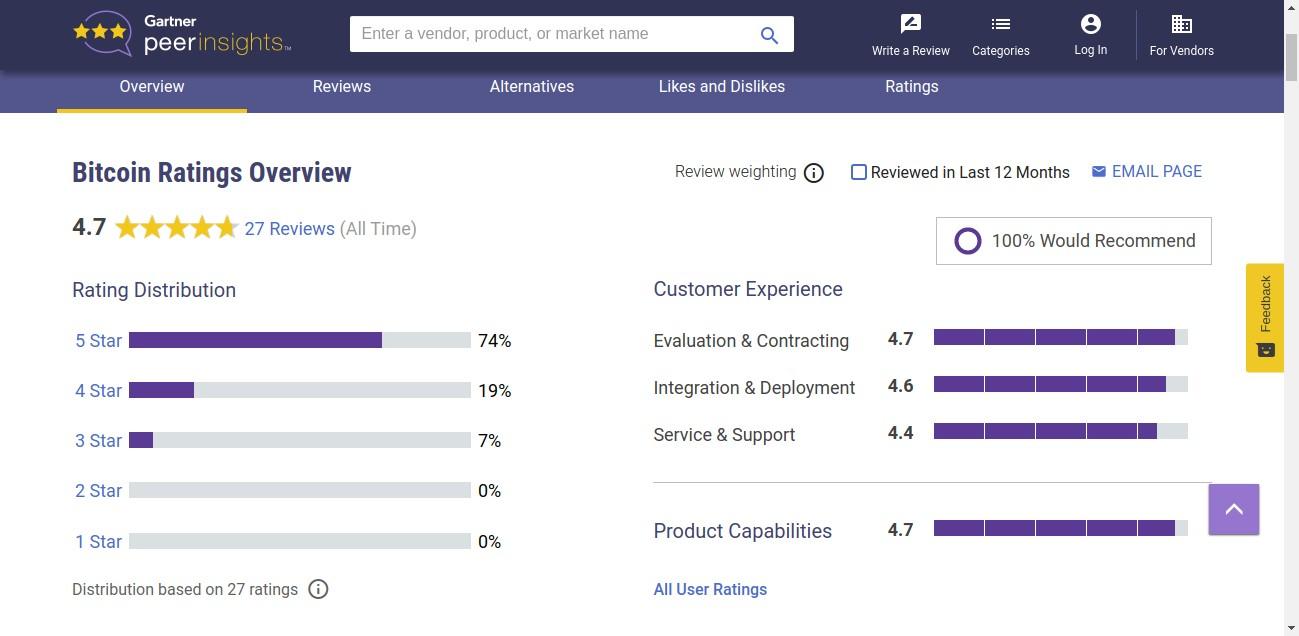Filter by 5 Star reviews
1299x636 pixels.
(98, 341)
